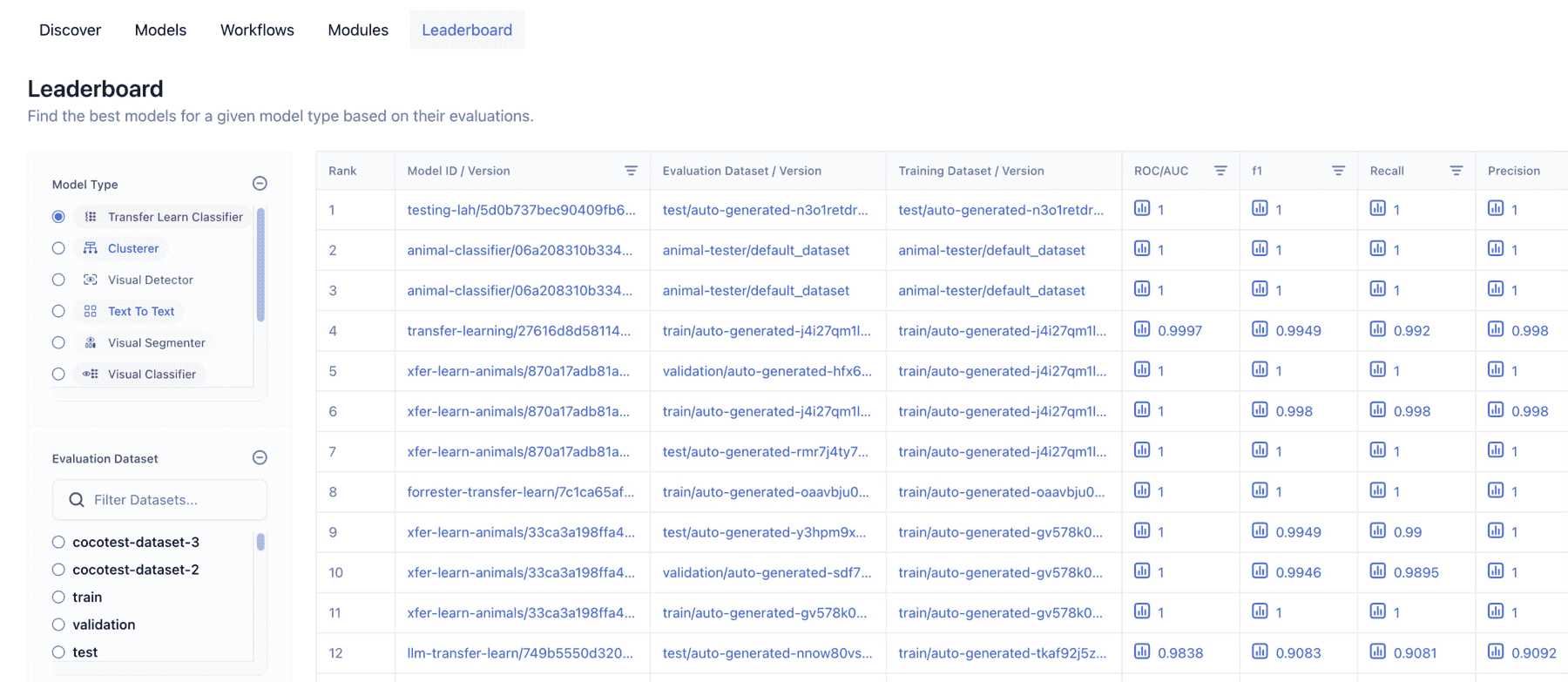The image size is (1568, 682).
Task: Open llm-transfer-learn model link in rank 12
Action: click(520, 653)
